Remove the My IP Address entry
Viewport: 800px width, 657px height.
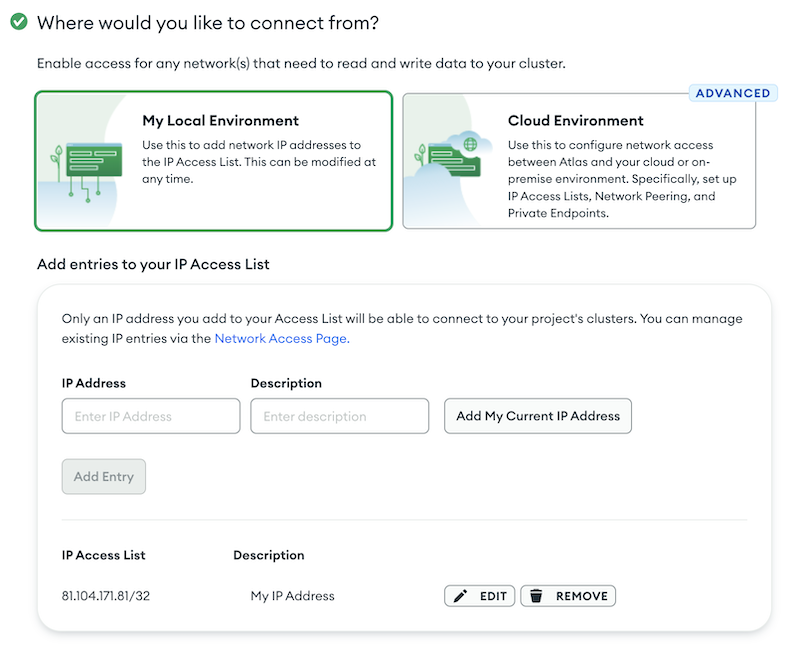(568, 596)
